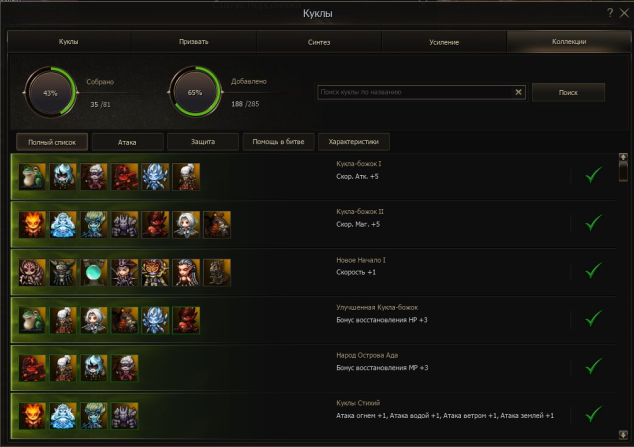Screen dimensions: 634x447
Task: Click the green checkmark for Кукла-божок I
Action: click(594, 175)
